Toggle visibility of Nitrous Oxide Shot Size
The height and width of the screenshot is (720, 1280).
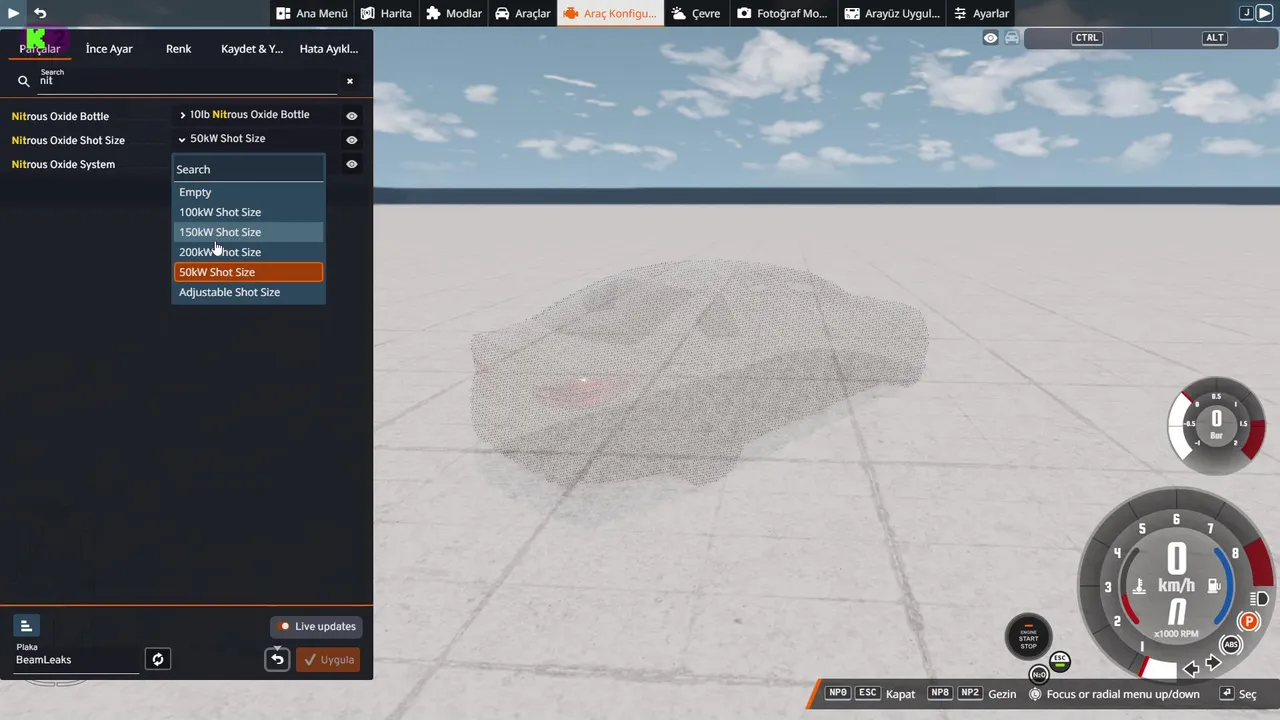coord(352,140)
